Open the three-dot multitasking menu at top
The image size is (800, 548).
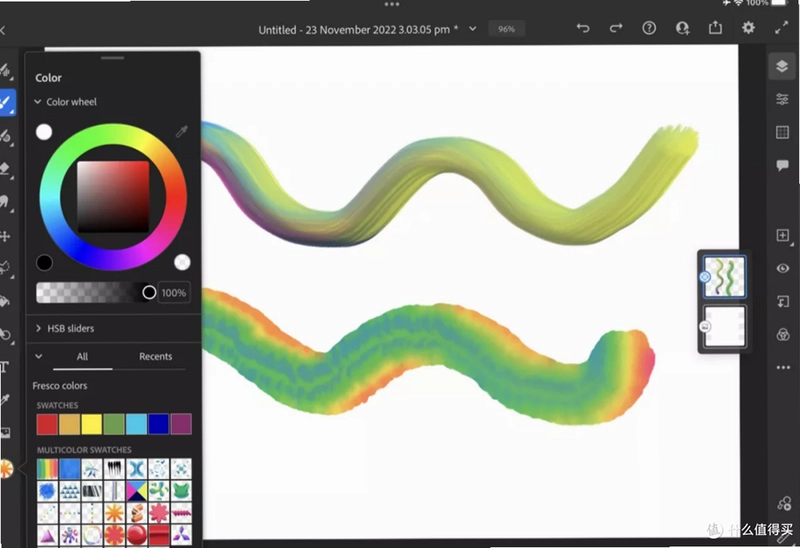[x=392, y=4]
